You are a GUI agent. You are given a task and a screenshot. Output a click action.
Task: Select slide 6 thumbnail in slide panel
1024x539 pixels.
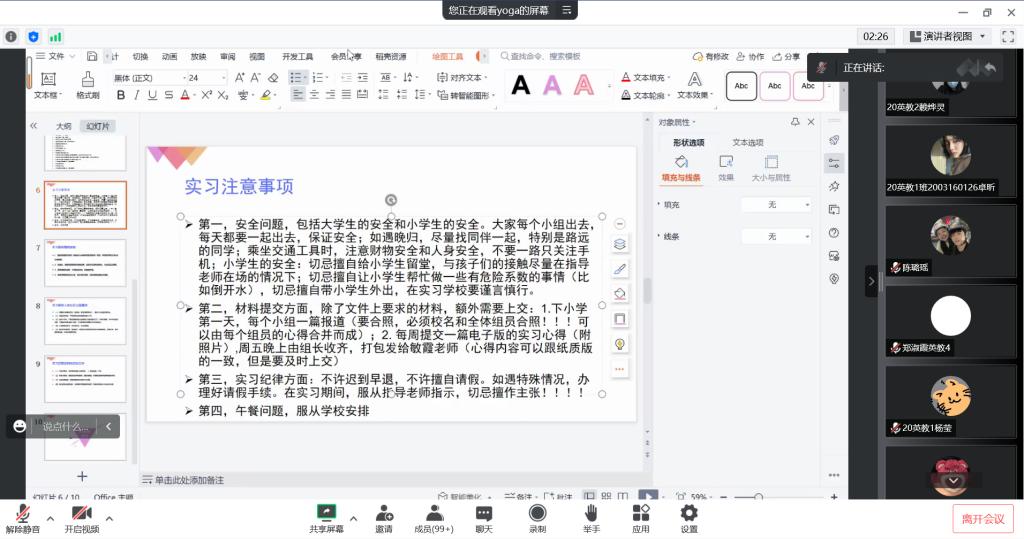tap(85, 206)
